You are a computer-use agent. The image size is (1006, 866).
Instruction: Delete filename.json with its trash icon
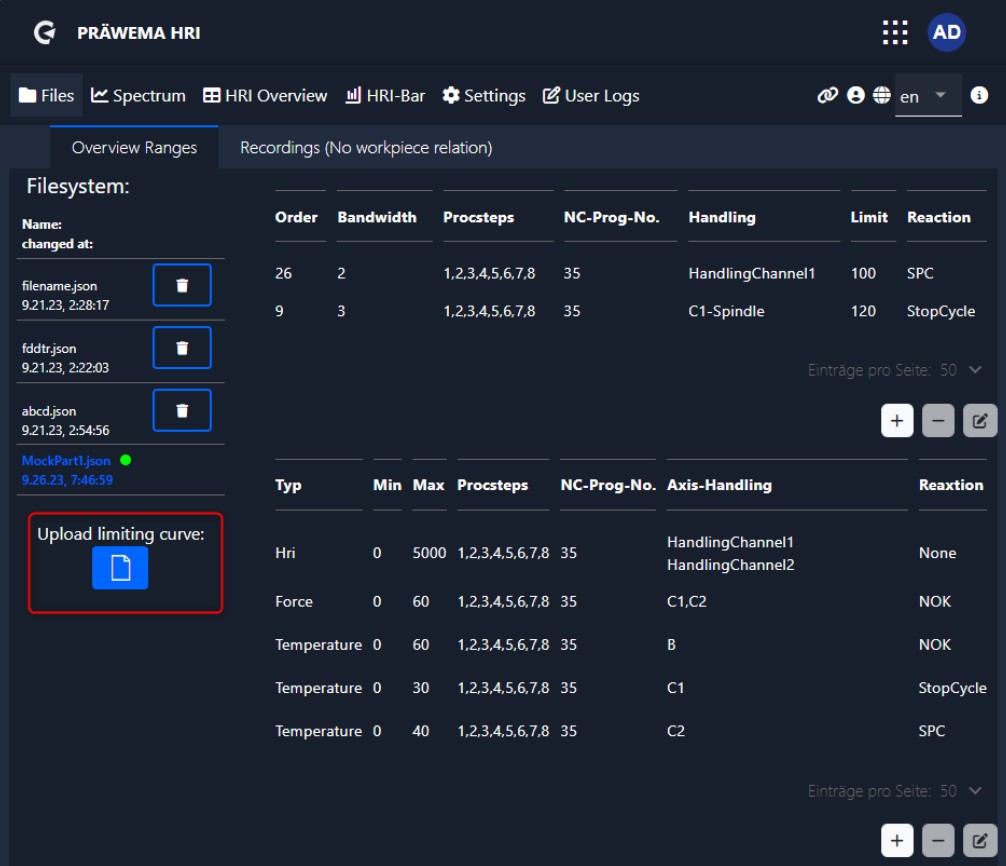click(182, 285)
